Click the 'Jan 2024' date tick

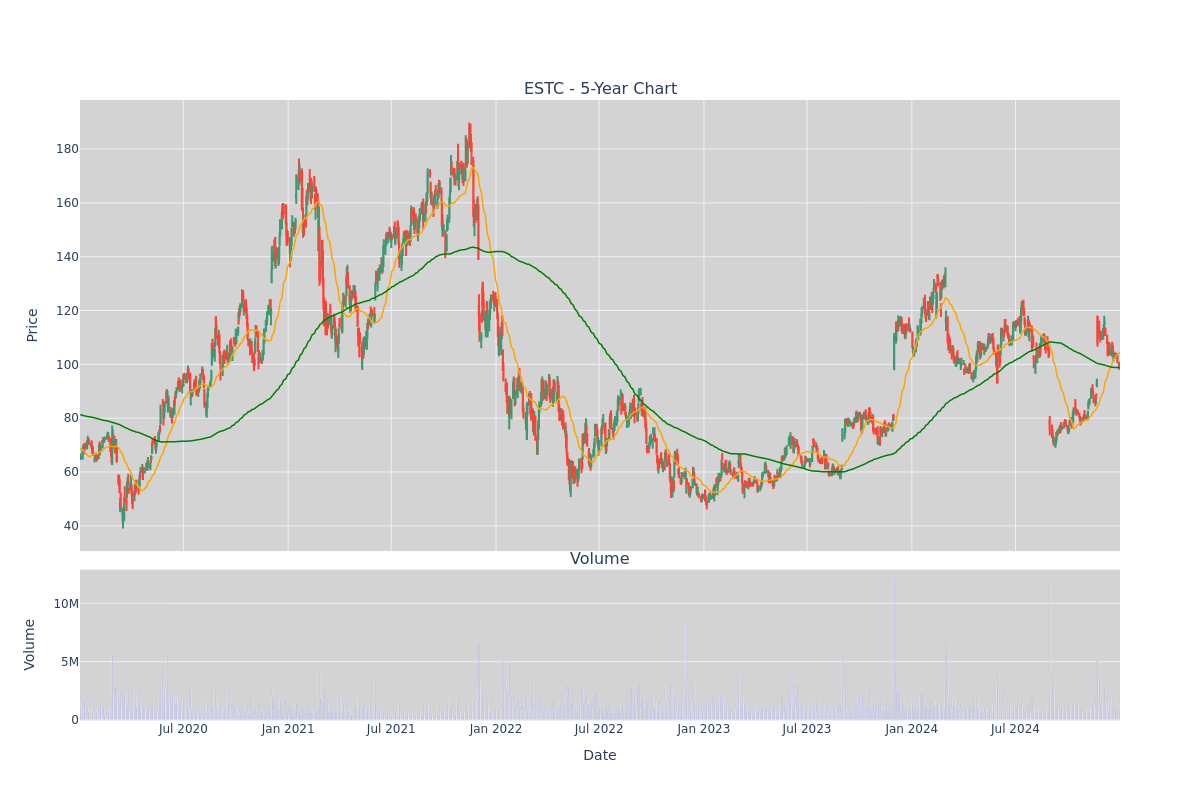912,729
